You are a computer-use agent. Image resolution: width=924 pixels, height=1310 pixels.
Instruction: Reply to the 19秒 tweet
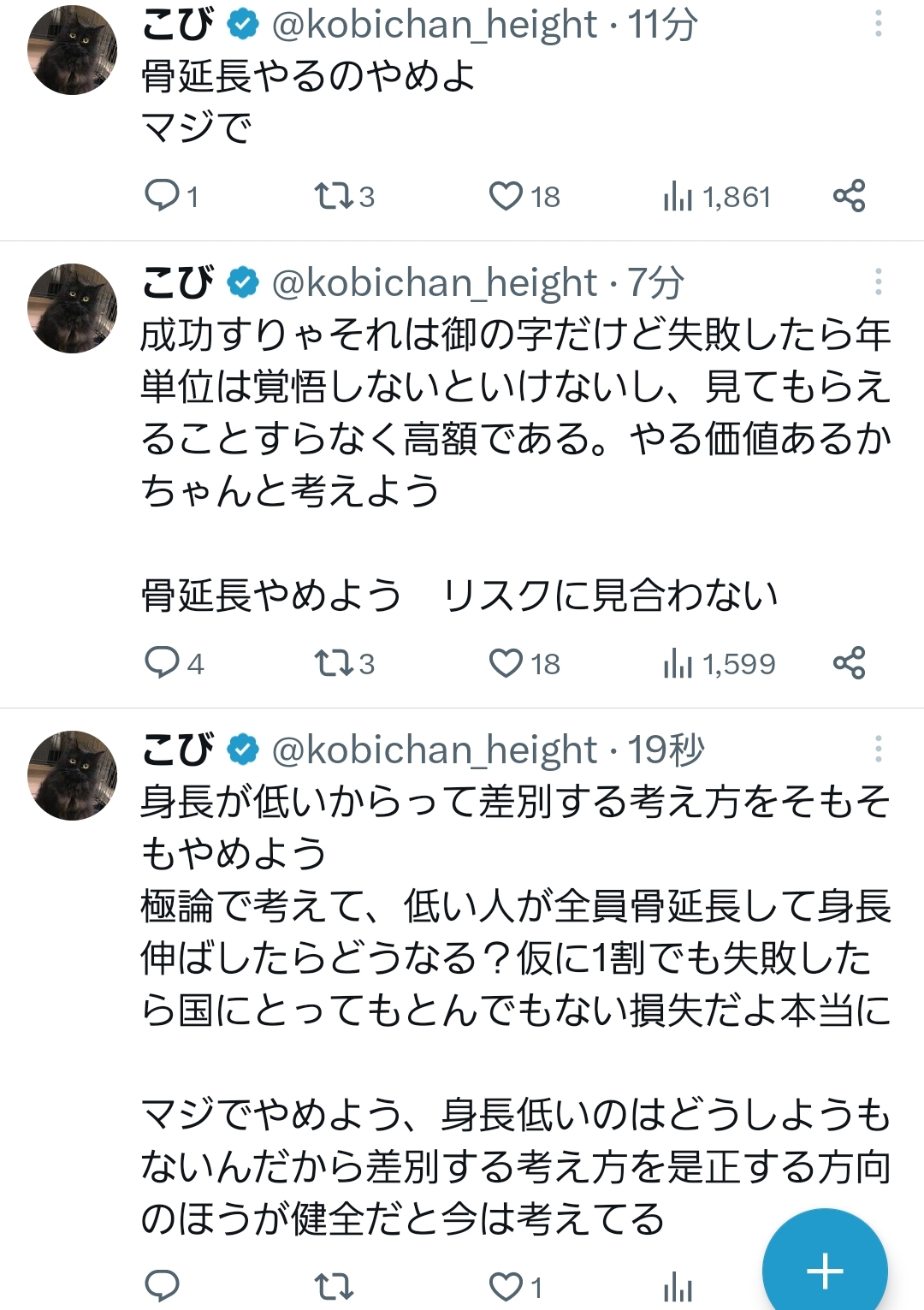pyautogui.click(x=162, y=1286)
